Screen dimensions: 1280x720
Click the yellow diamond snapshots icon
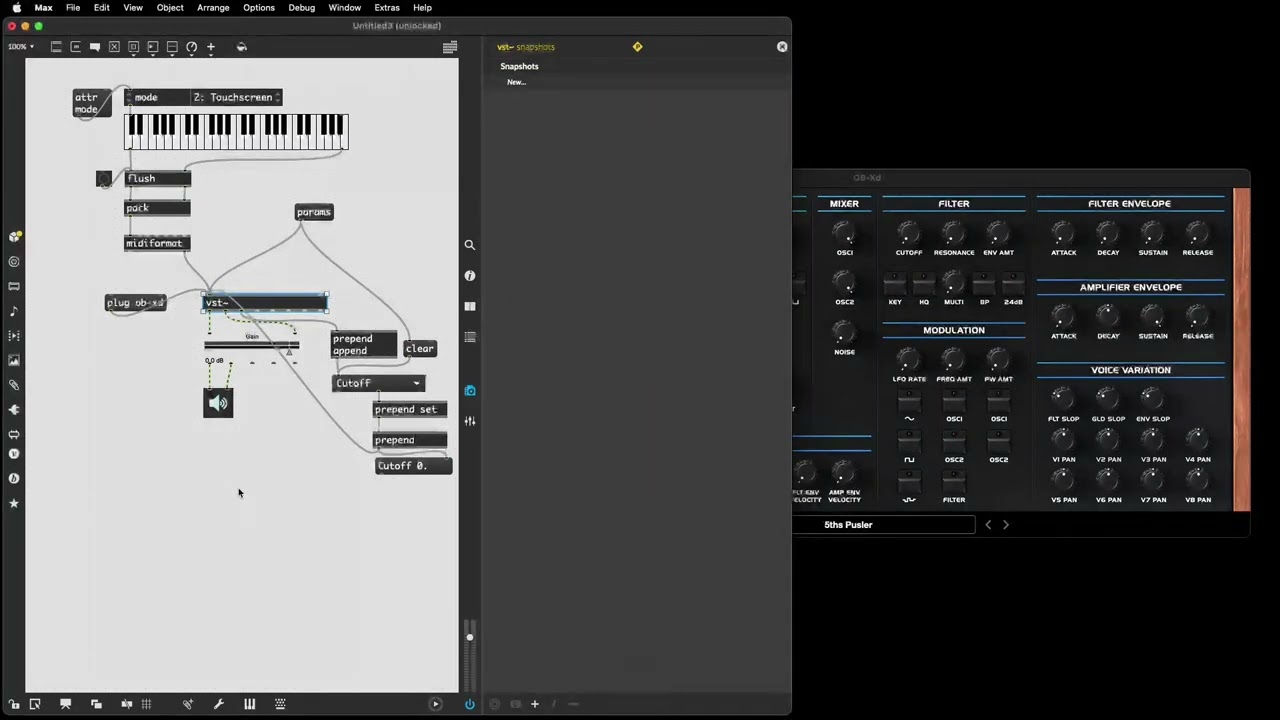pyautogui.click(x=637, y=47)
